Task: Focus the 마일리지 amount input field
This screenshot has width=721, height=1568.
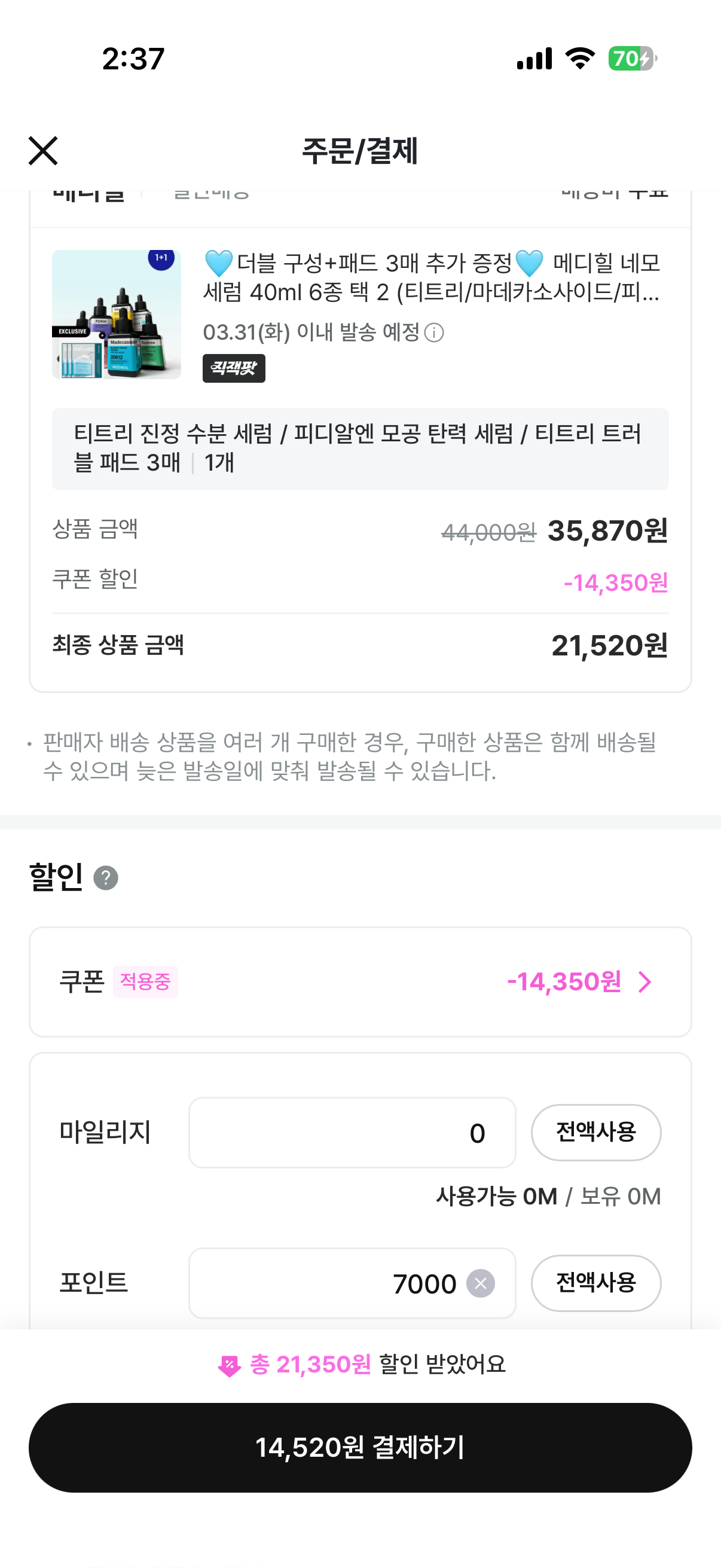Action: point(352,1132)
